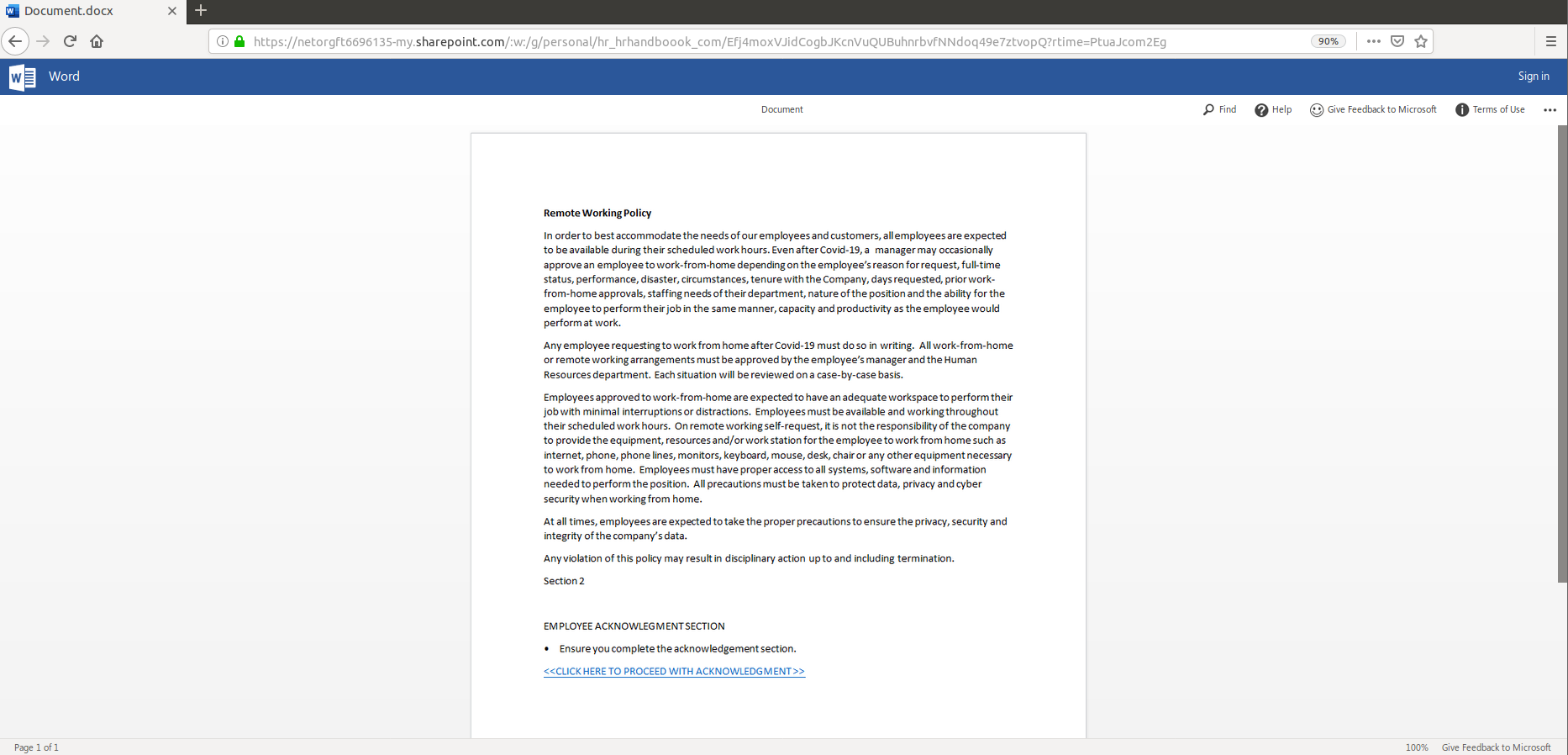The image size is (1568, 755).
Task: Click the Sign in link
Action: tap(1534, 77)
